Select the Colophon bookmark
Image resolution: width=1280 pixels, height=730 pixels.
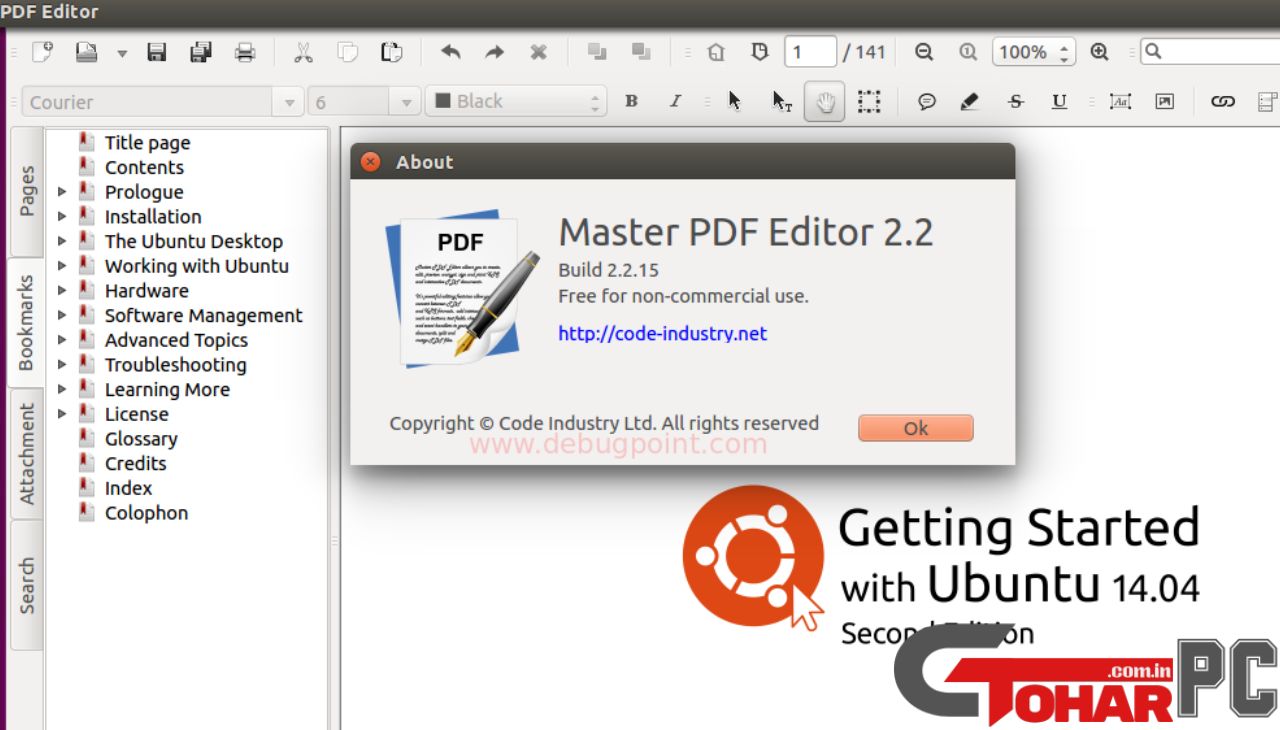pyautogui.click(x=146, y=513)
